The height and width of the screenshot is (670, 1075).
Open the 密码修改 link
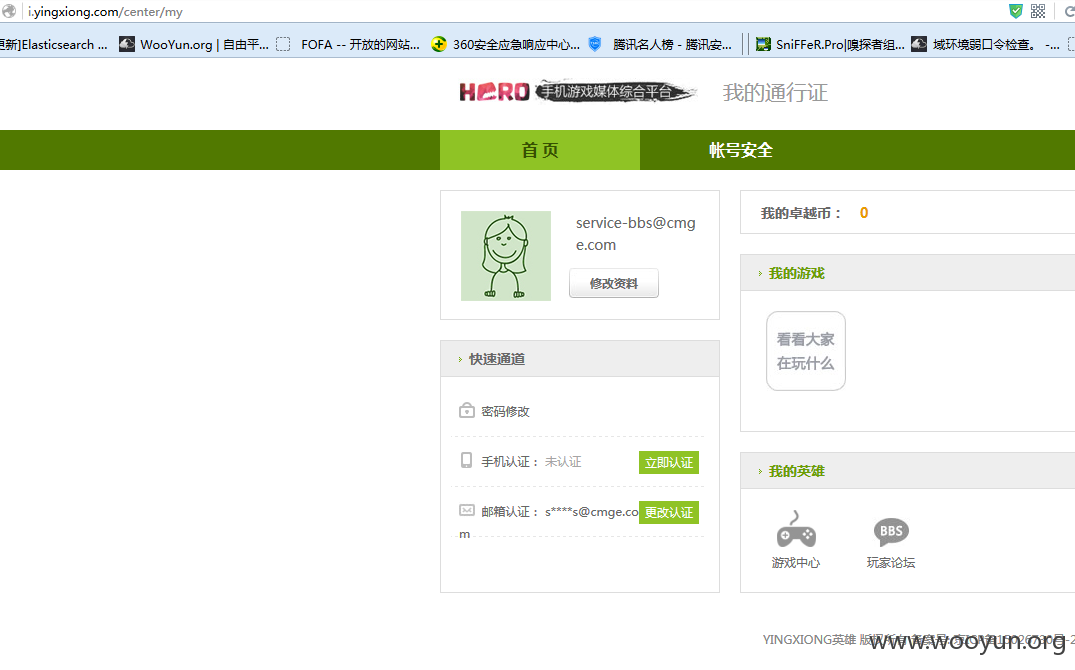point(505,411)
